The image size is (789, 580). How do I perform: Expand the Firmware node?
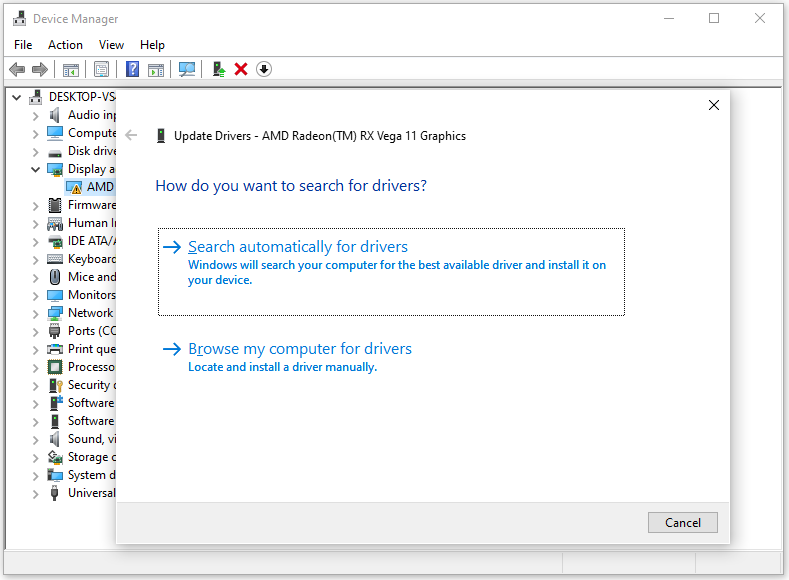pyautogui.click(x=35, y=206)
